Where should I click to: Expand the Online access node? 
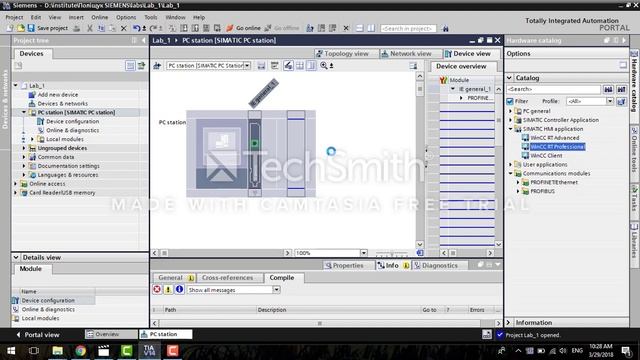pyautogui.click(x=16, y=184)
